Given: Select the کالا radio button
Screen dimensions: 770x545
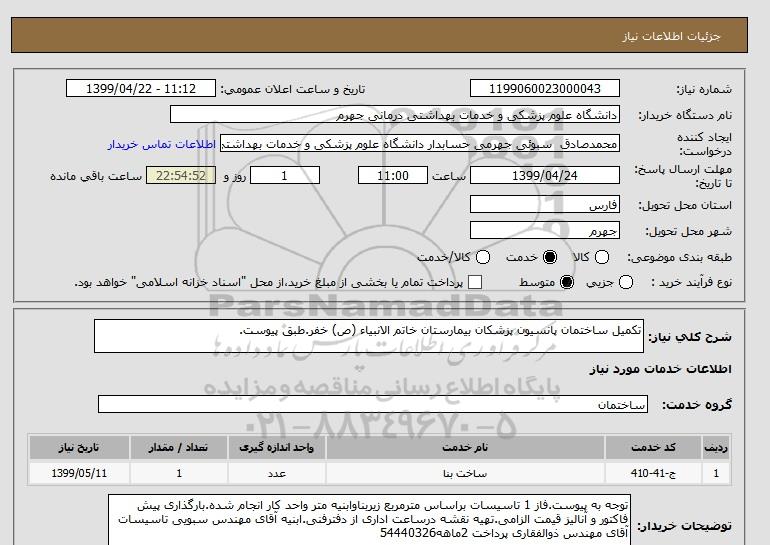Looking at the screenshot, I should [602, 257].
